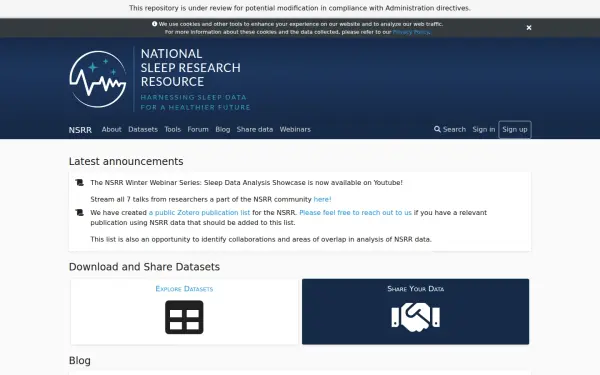Click the Search magnifier link
This screenshot has height=375, width=600.
(x=450, y=129)
